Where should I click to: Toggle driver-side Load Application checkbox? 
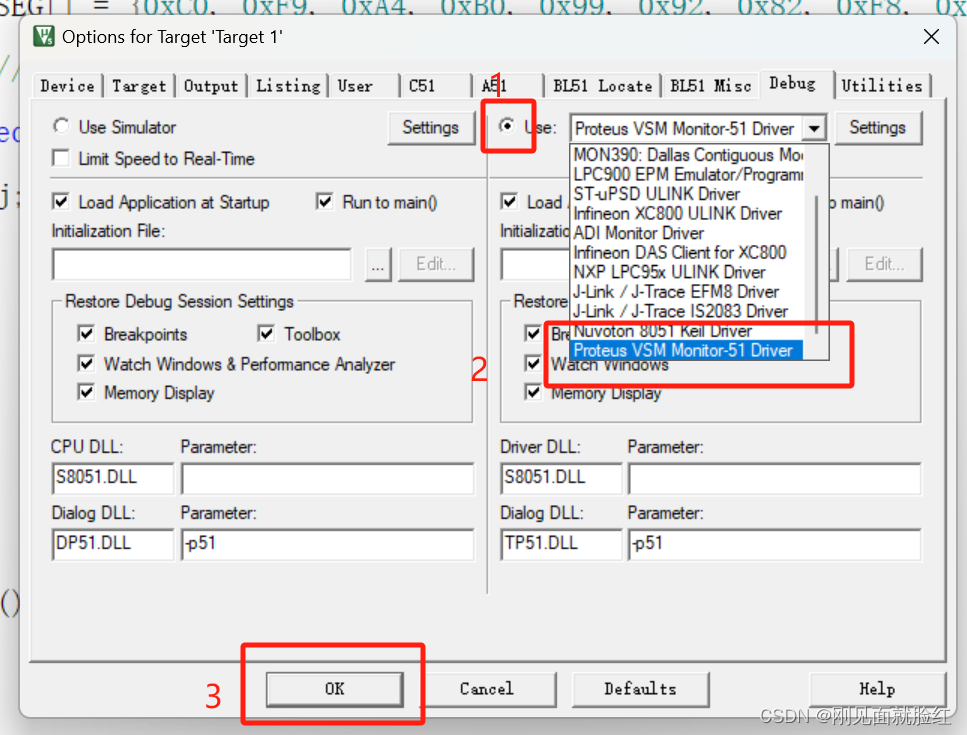click(x=509, y=202)
